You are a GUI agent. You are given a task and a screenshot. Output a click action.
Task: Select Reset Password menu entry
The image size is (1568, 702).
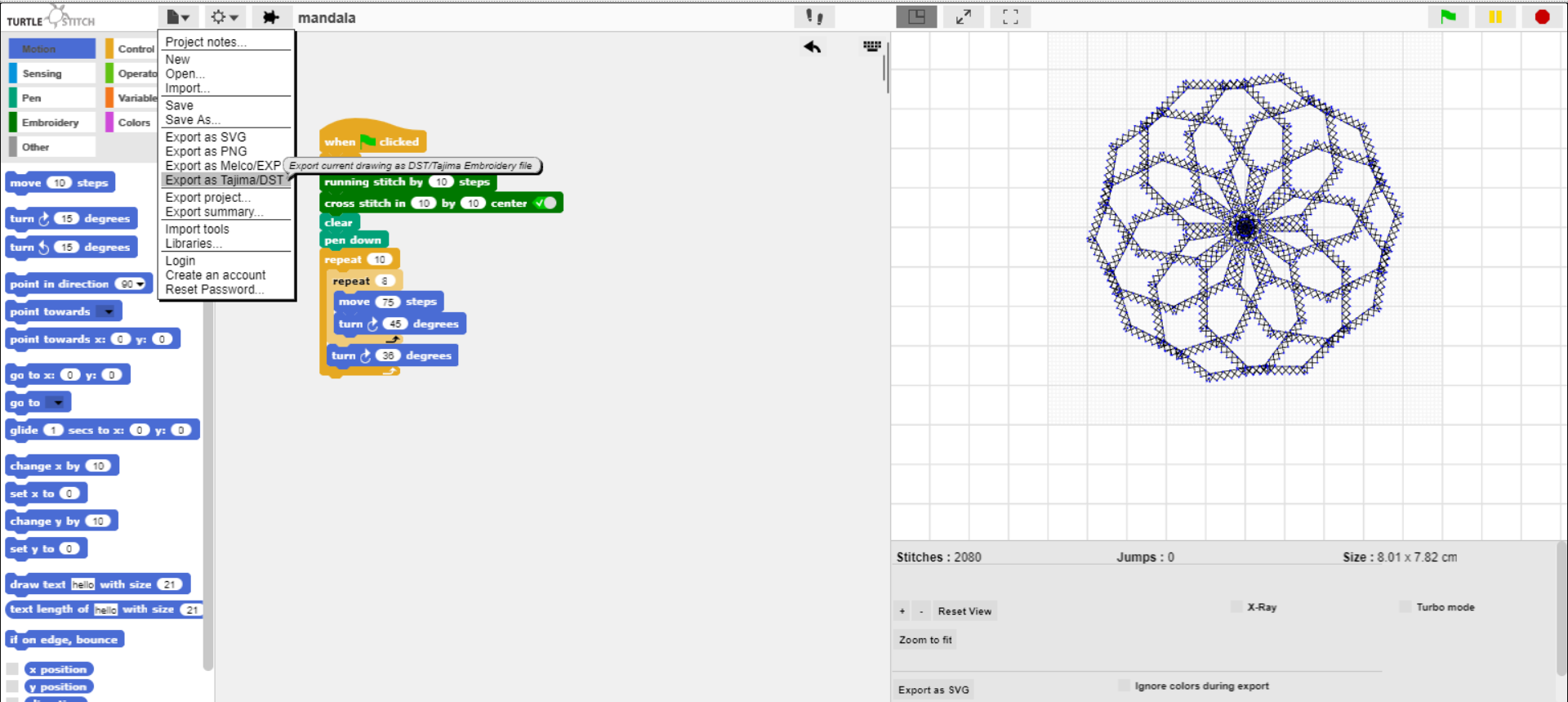(x=214, y=289)
